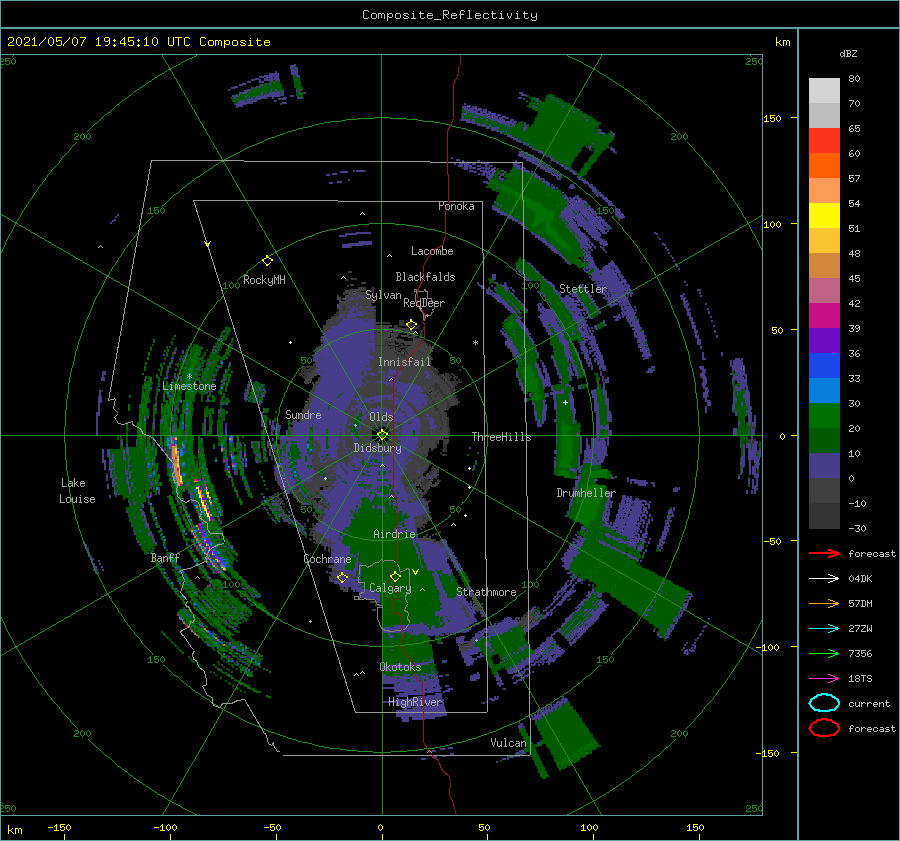Click the Okotoks city label
This screenshot has height=841, width=900.
400,667
